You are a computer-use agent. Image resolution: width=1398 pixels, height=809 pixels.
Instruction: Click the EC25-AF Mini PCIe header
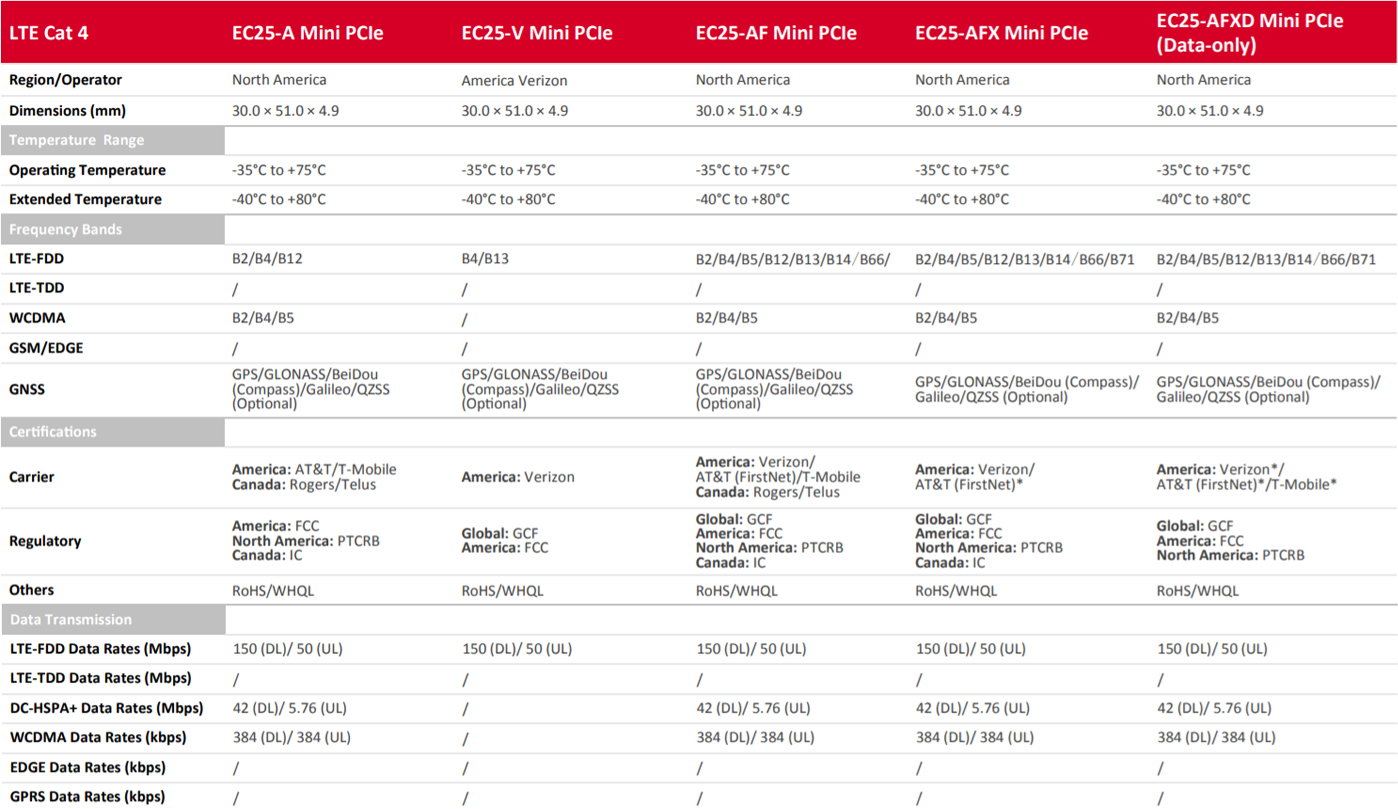pos(776,33)
